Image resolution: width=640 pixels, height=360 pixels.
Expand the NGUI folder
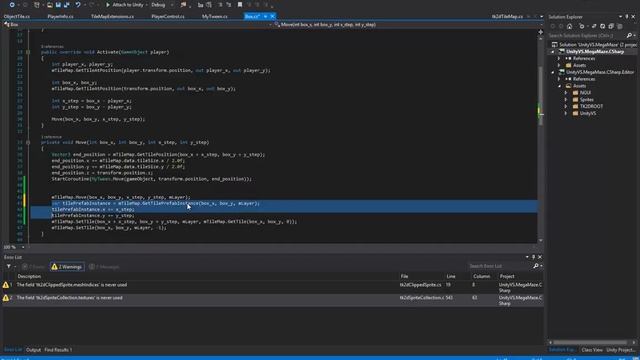point(566,93)
